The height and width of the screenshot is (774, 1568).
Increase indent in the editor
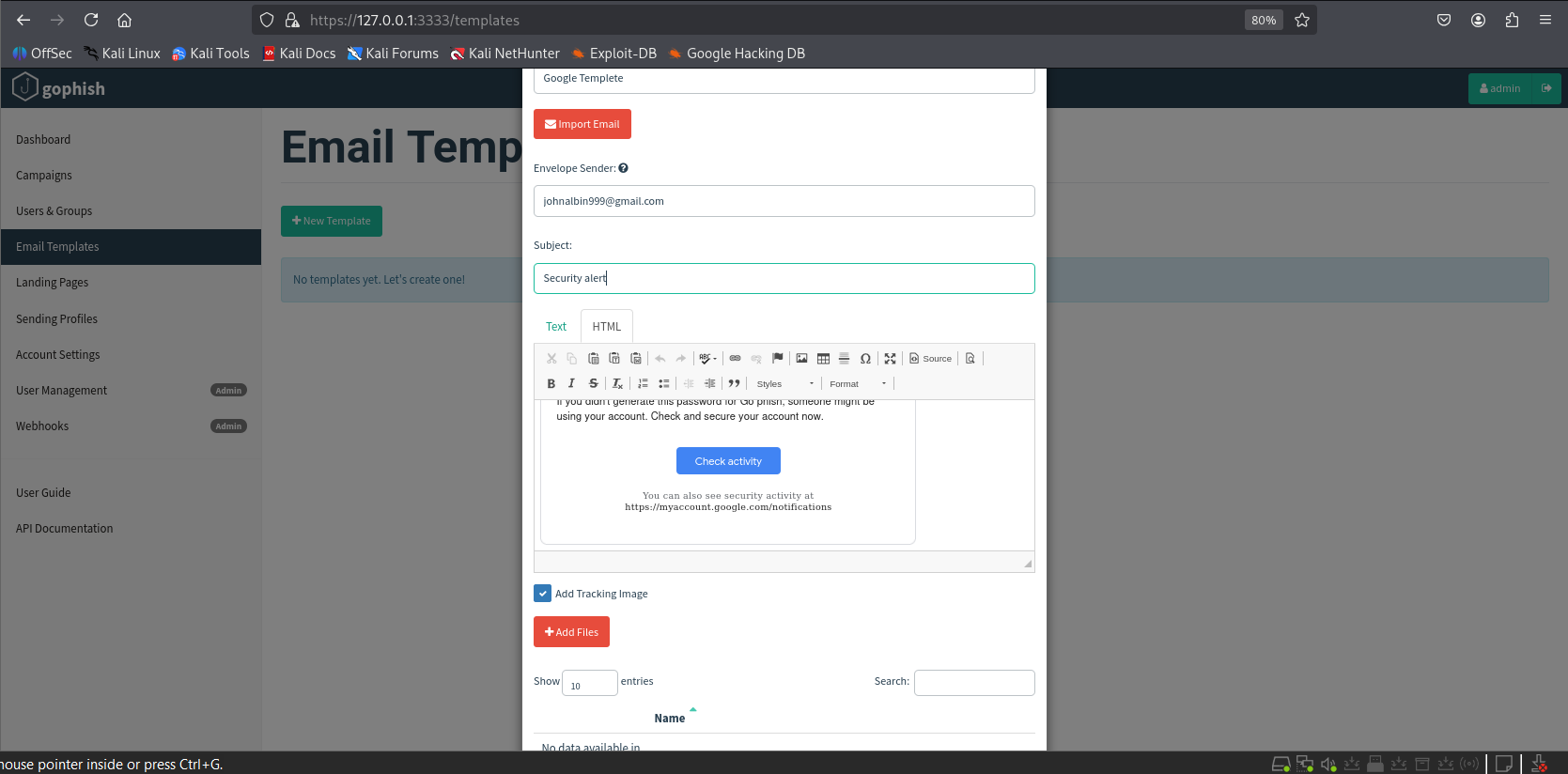(x=710, y=383)
